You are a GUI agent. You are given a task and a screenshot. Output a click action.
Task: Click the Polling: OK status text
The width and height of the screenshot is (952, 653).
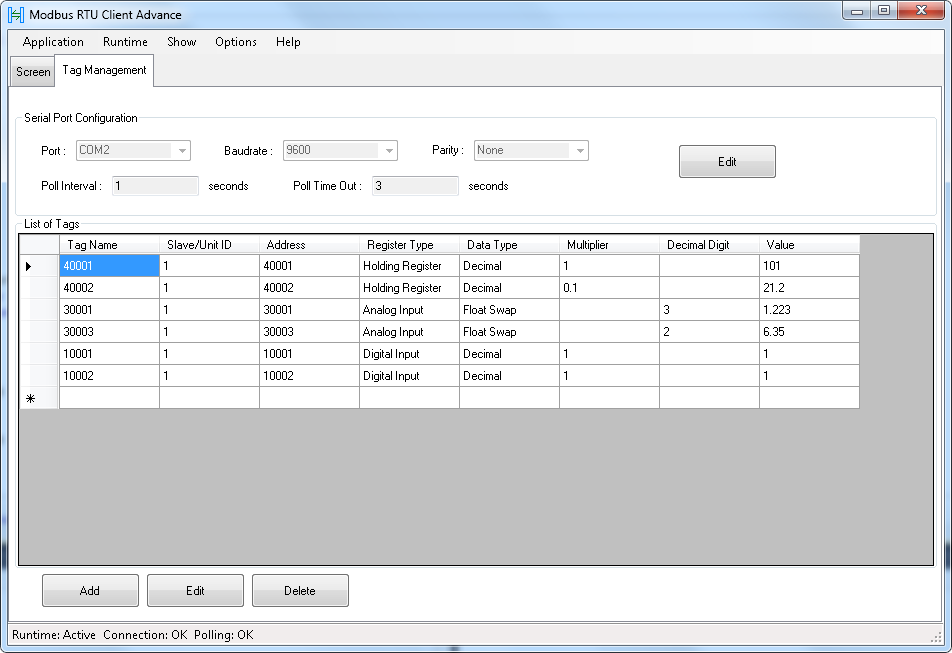tap(223, 635)
